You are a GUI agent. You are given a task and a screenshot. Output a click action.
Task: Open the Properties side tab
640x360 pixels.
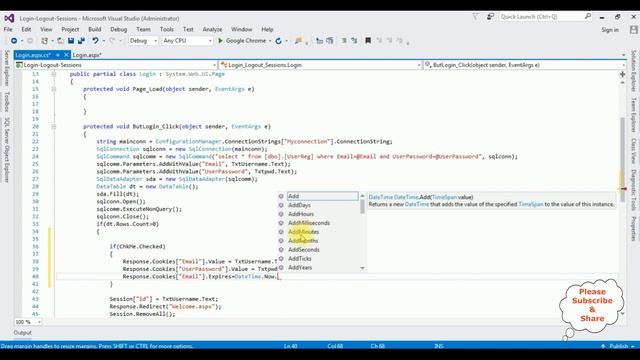(633, 229)
